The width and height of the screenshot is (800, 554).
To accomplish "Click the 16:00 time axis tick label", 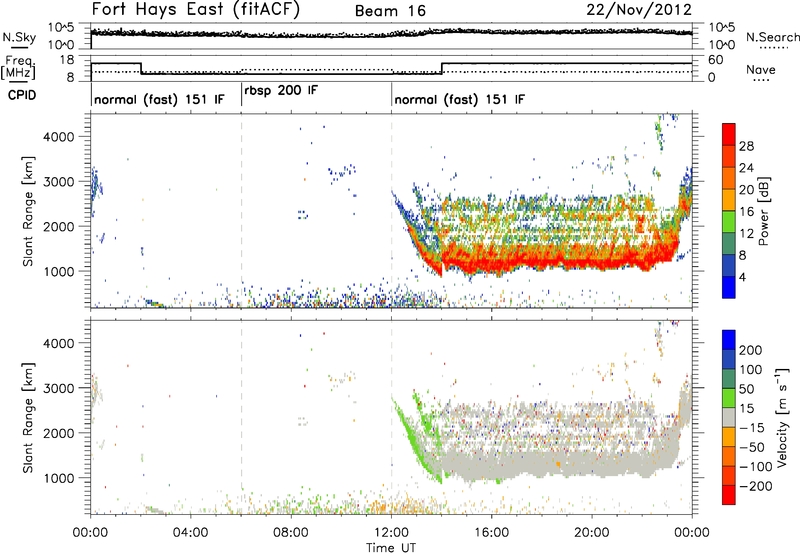I will (x=491, y=533).
